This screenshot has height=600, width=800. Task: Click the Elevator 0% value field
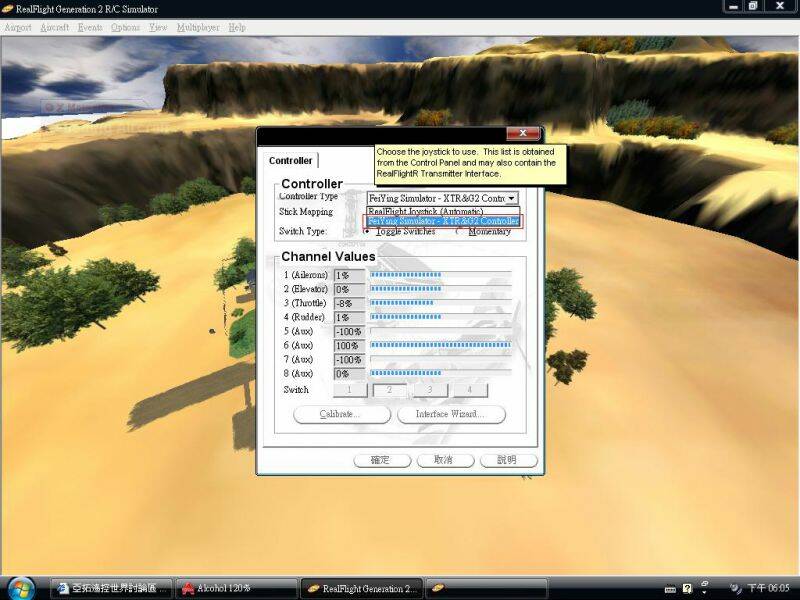click(349, 289)
